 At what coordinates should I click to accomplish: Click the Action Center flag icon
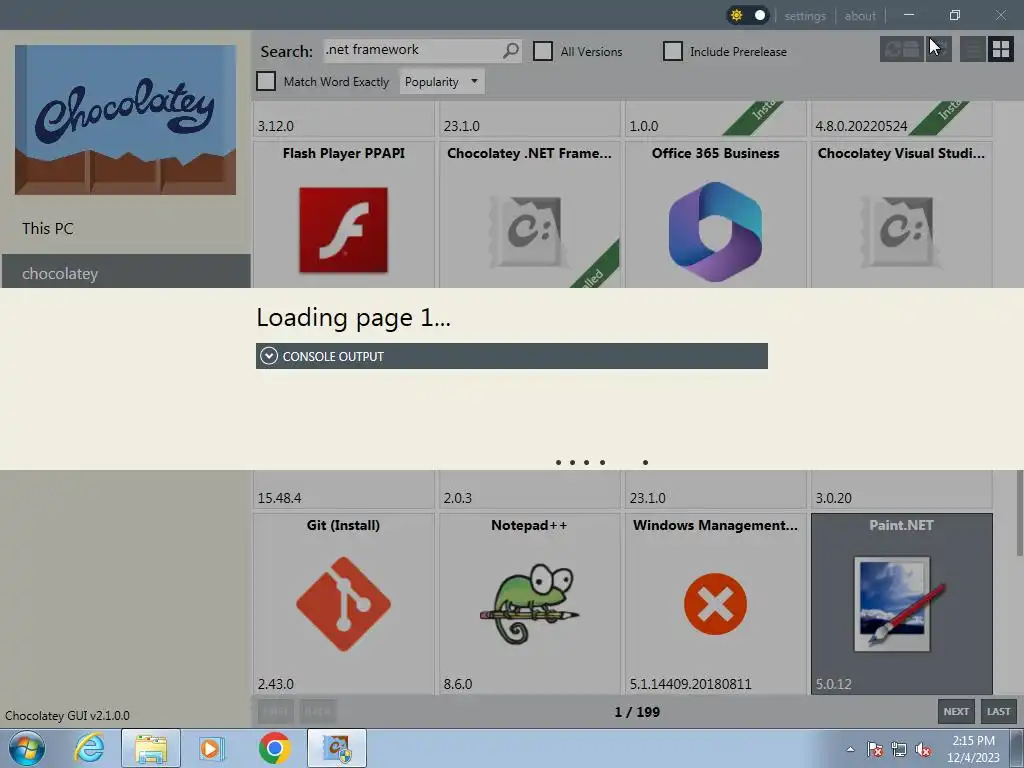pyautogui.click(x=874, y=749)
